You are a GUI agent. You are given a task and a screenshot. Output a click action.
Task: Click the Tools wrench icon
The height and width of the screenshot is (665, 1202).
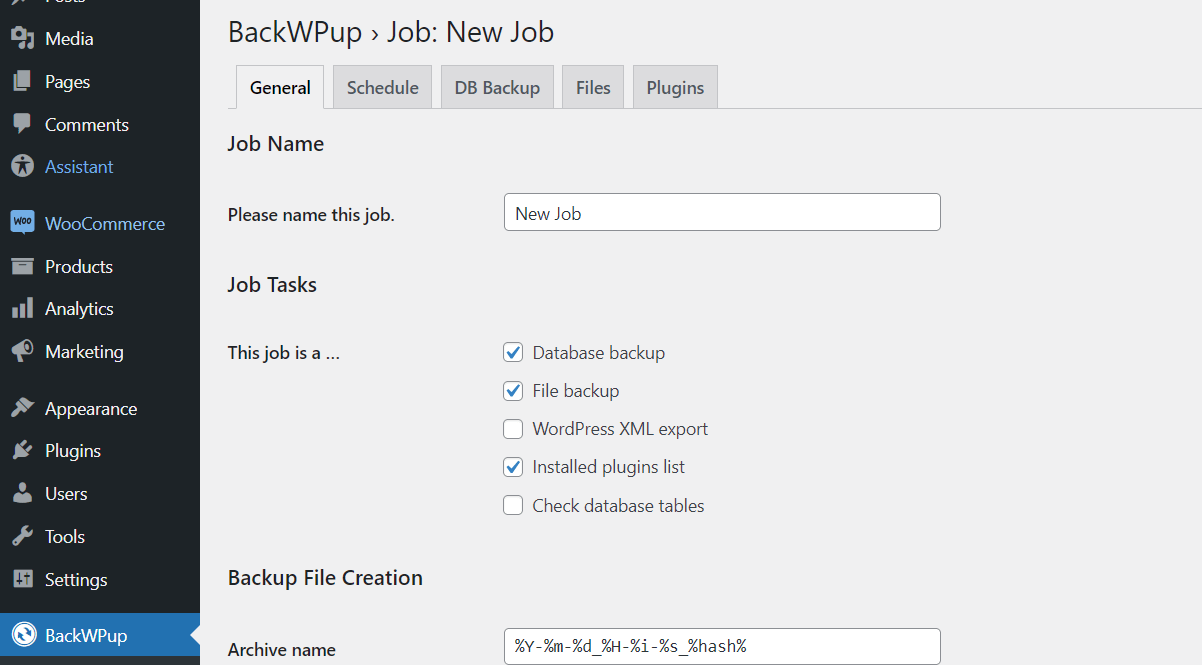point(22,537)
